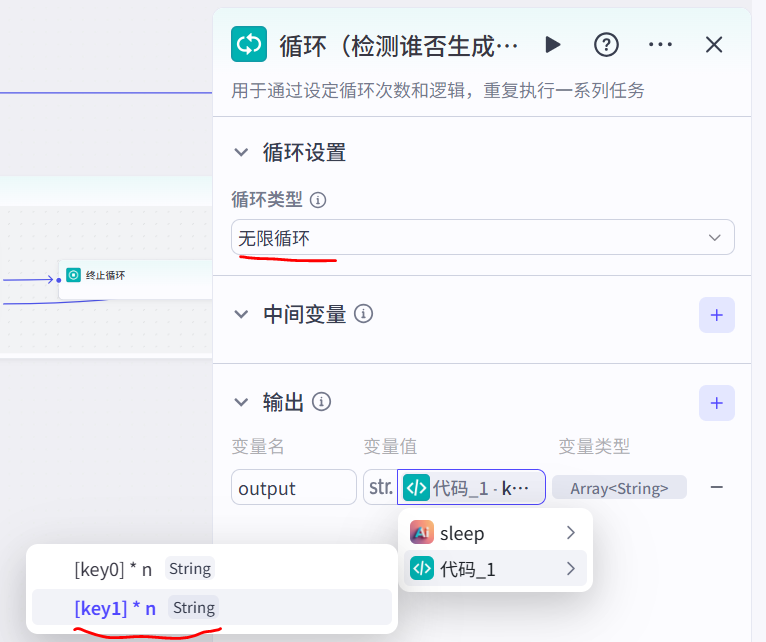
Task: Collapse the 中间变量 section
Action: pos(241,314)
